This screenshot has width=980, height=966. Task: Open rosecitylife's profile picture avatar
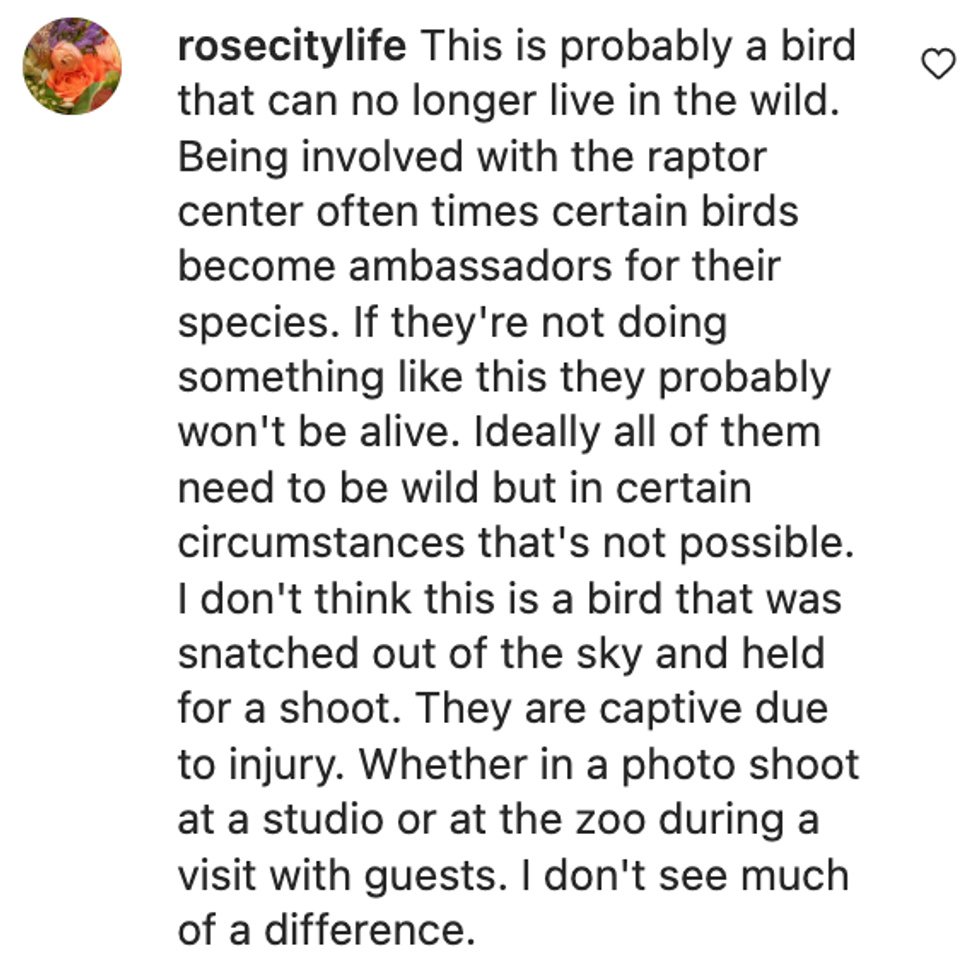point(72,66)
